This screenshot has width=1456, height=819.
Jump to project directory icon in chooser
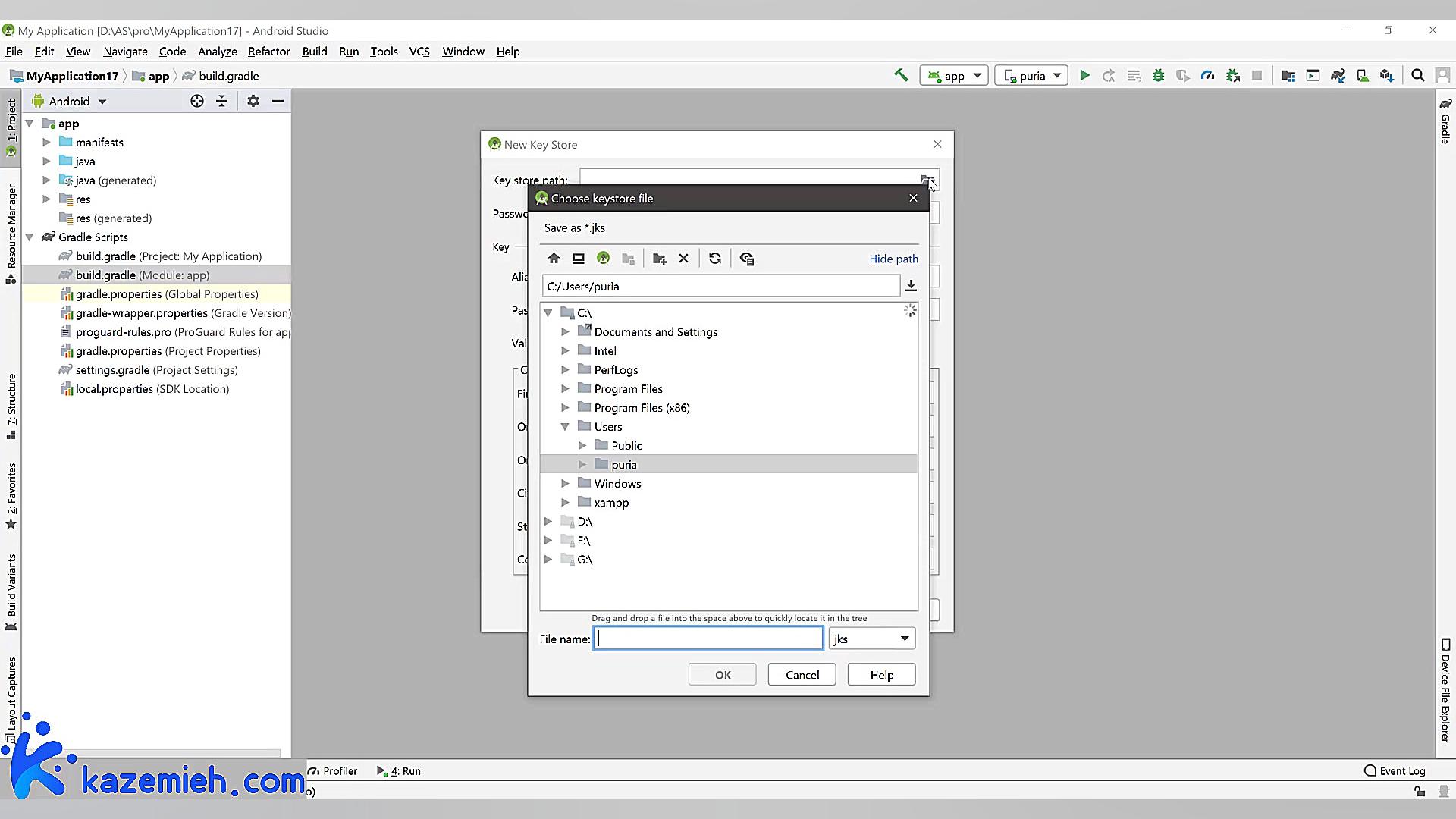(x=604, y=259)
